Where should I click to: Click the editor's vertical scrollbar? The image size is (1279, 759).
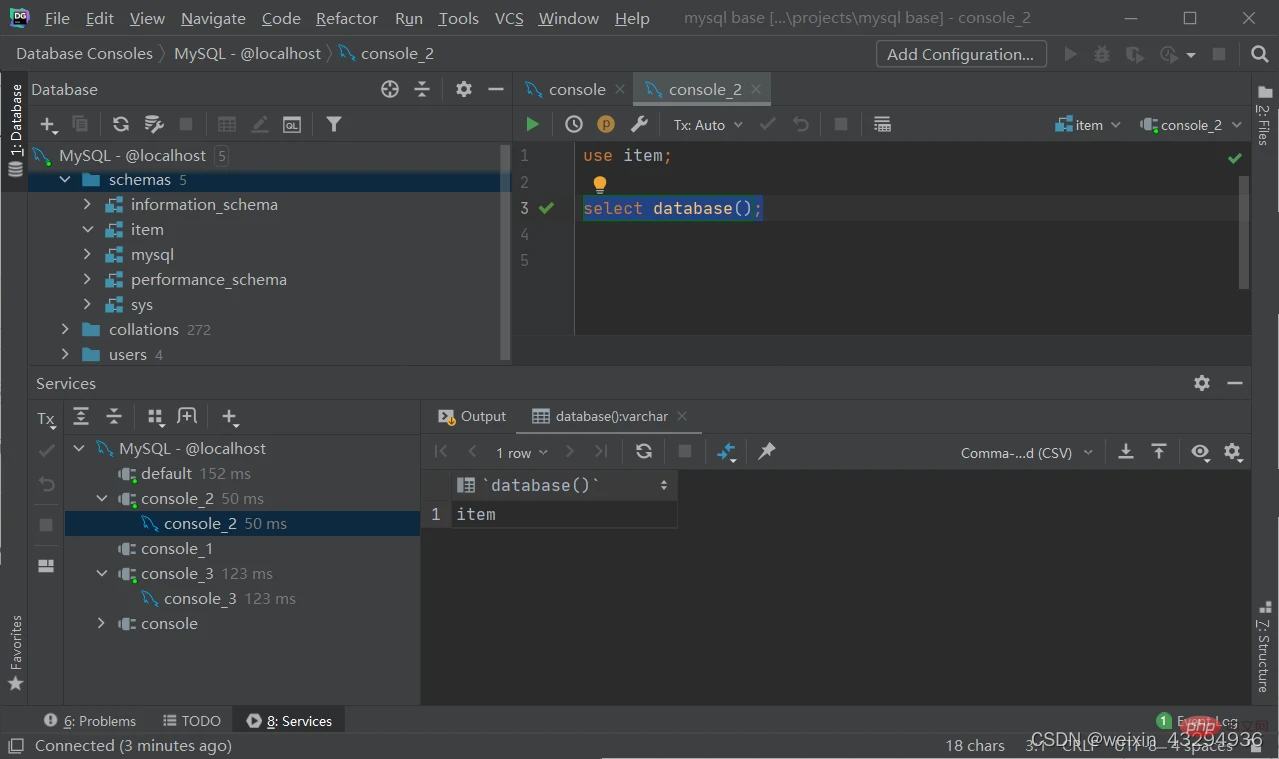(x=1244, y=232)
